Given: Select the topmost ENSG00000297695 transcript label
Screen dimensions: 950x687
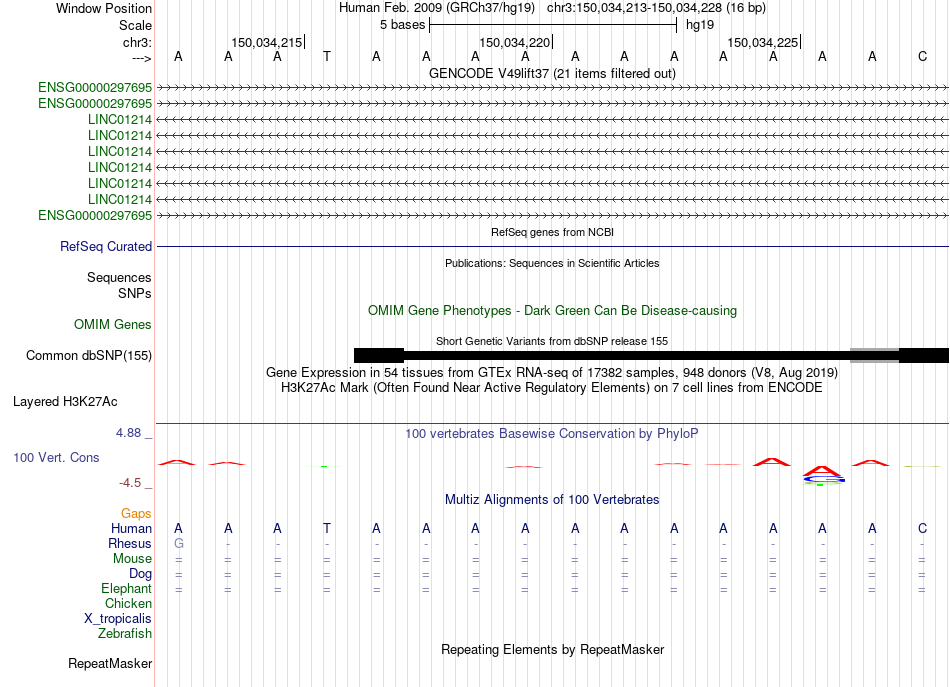Looking at the screenshot, I should click(x=95, y=88).
